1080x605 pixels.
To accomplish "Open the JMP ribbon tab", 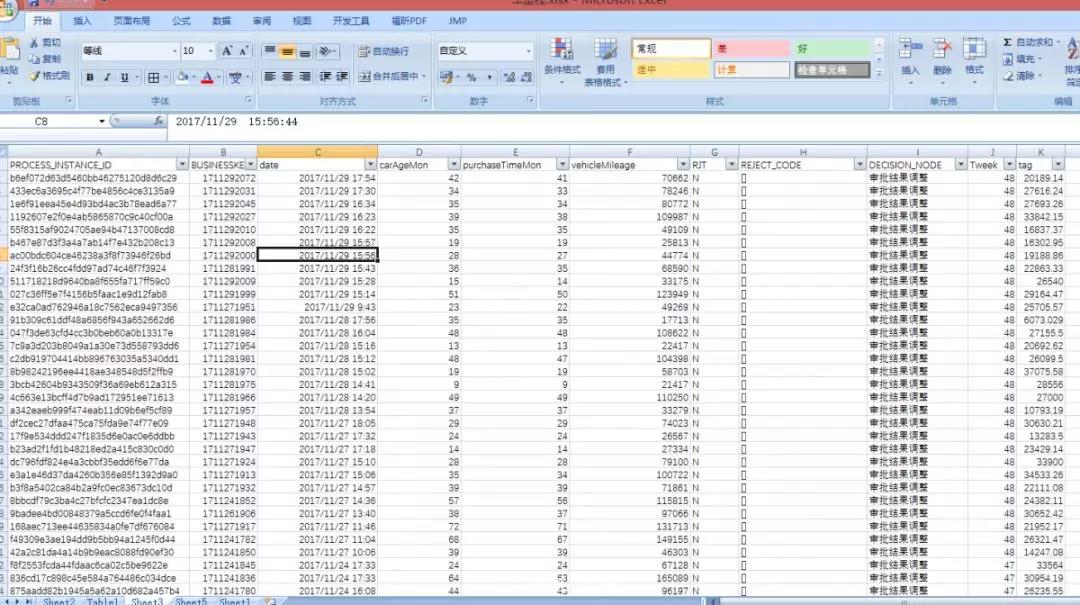I will (457, 21).
